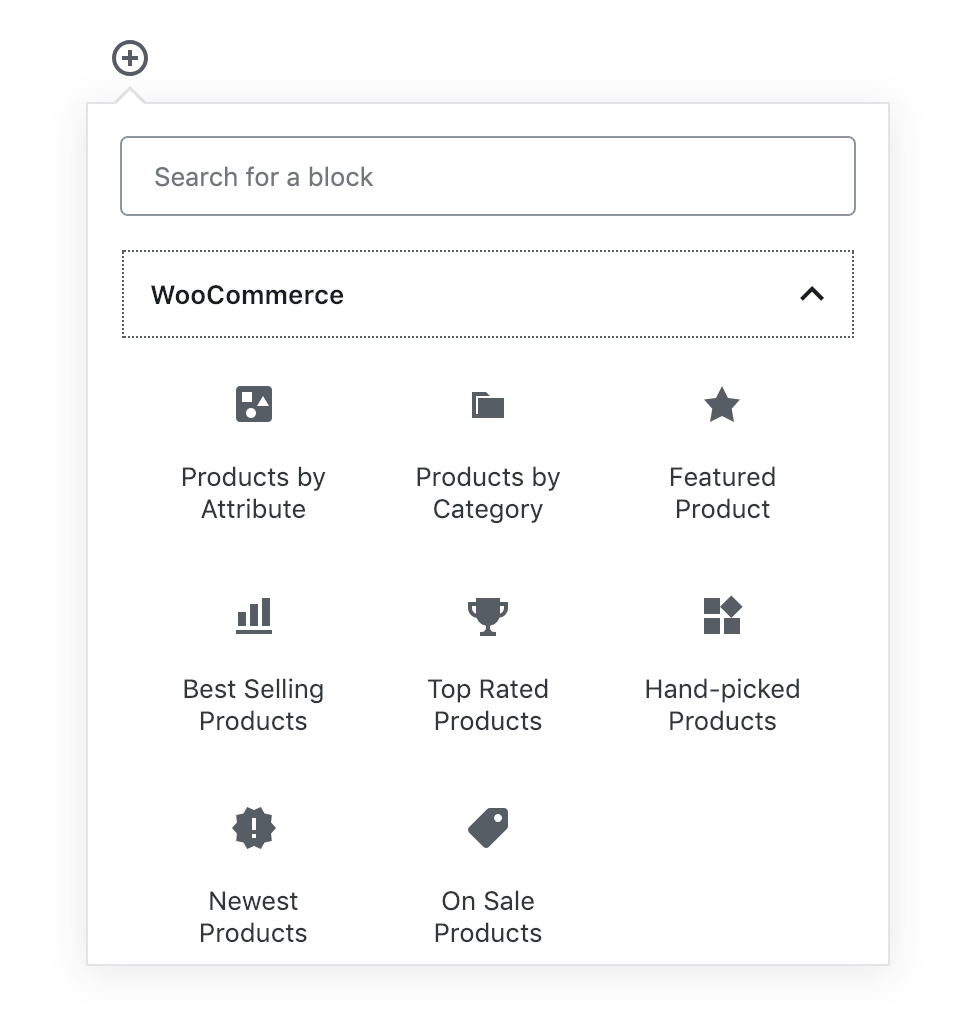The image size is (980, 1026).
Task: Pick the Hand-picked Products blocks icon
Action: [722, 616]
